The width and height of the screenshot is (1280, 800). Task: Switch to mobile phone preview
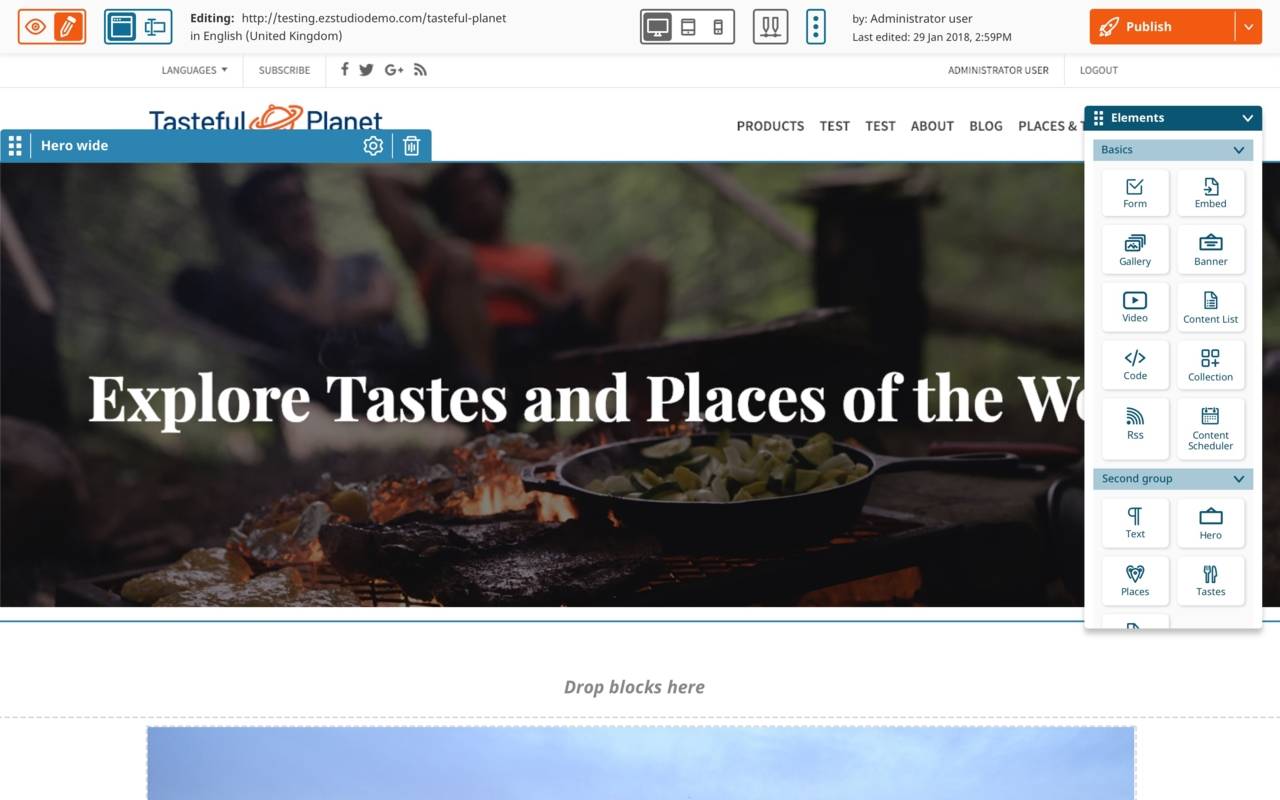pyautogui.click(x=717, y=27)
